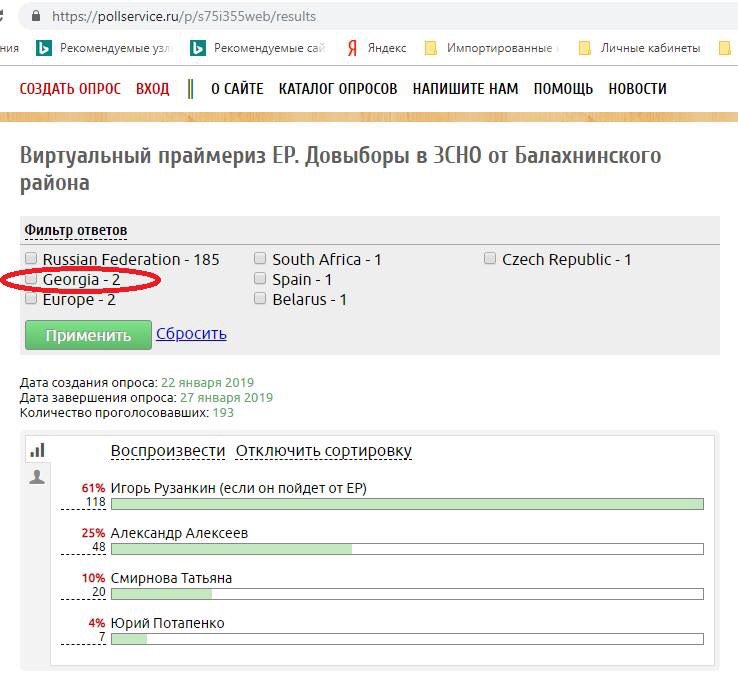Open ПОМОЩЬ menu item

click(x=563, y=88)
